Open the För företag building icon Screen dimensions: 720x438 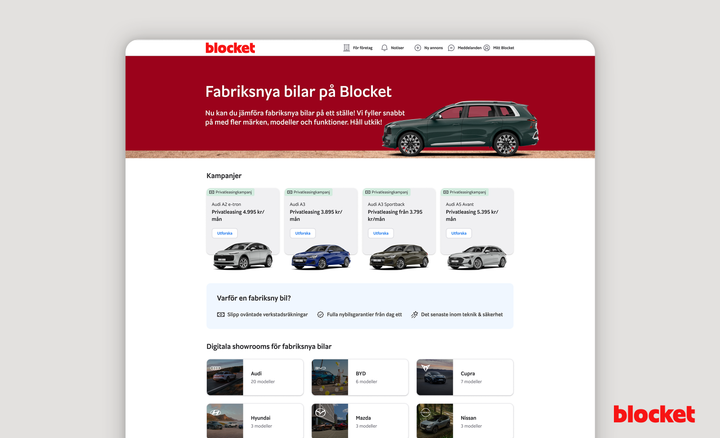347,48
